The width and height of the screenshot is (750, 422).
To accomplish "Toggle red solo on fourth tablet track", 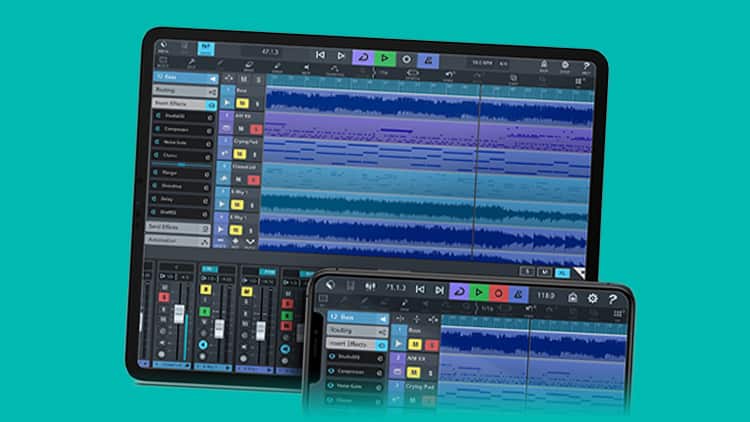I will [254, 180].
